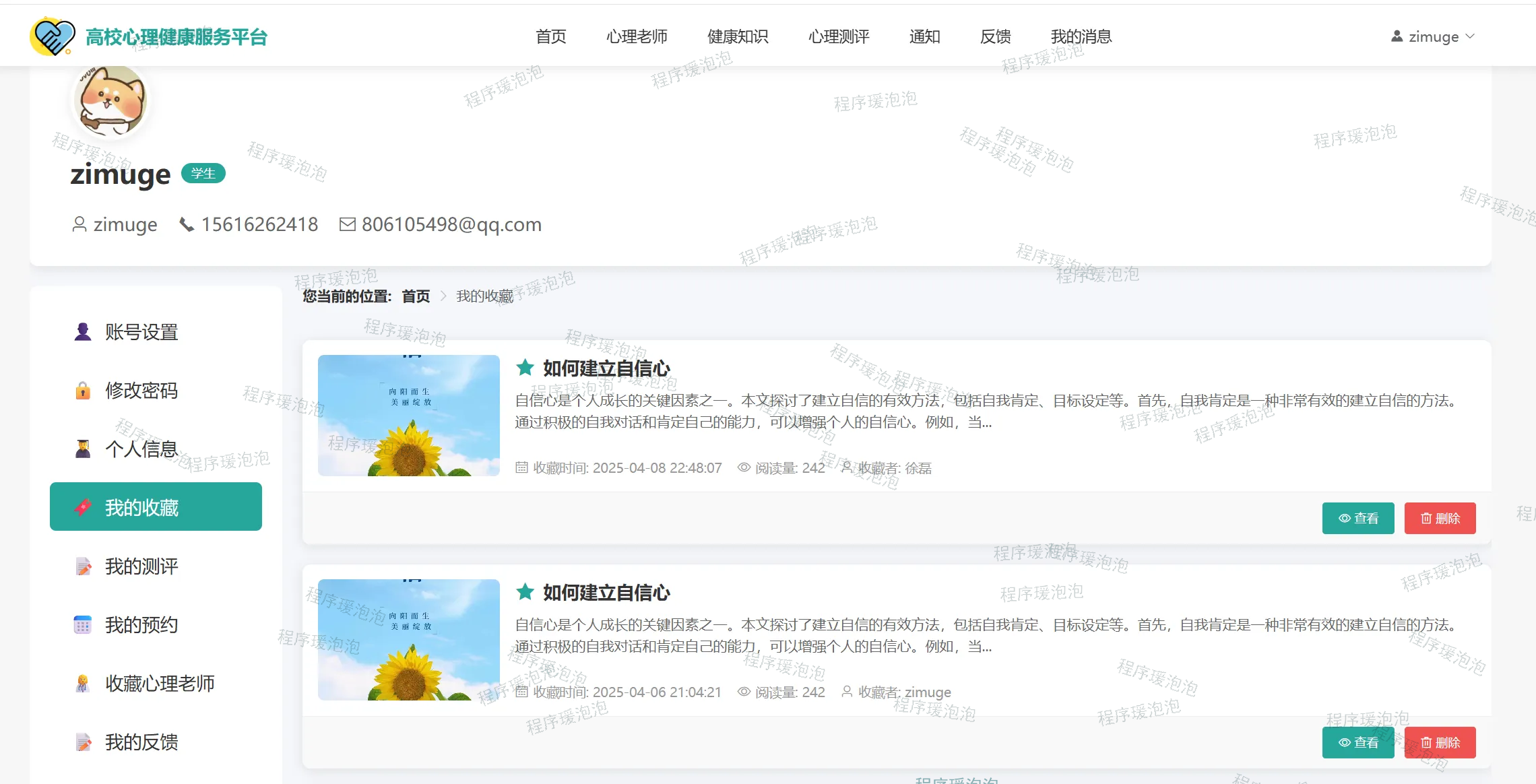Click the first article's sunflower thumbnail

[x=408, y=416]
